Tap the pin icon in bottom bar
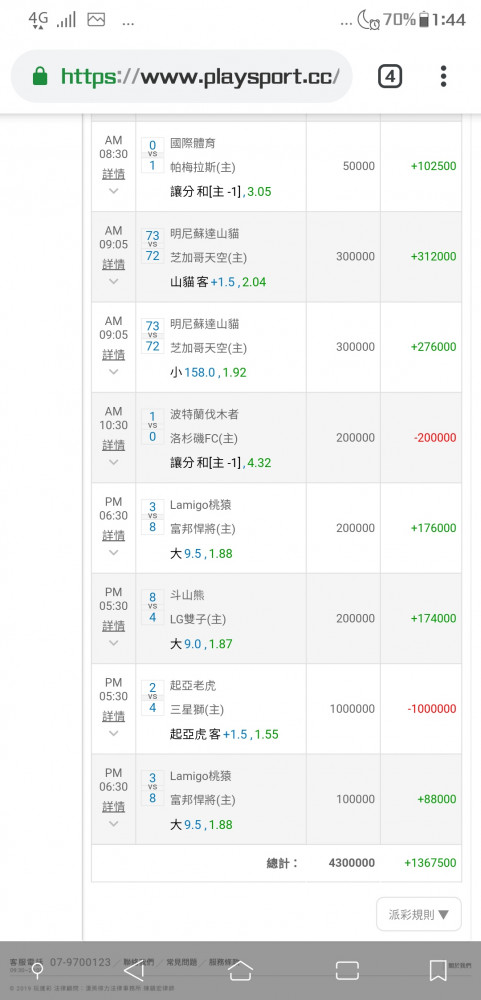Viewport: 481px width, 1000px height. click(x=38, y=971)
